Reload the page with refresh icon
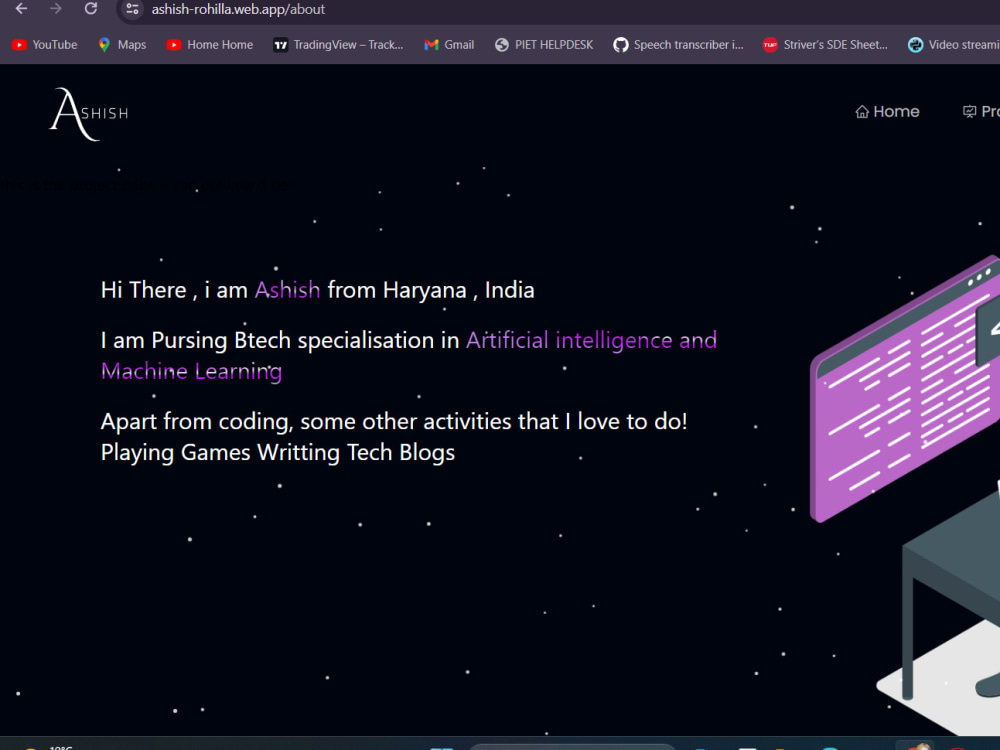Screen dimensions: 1000x750 click(91, 8)
